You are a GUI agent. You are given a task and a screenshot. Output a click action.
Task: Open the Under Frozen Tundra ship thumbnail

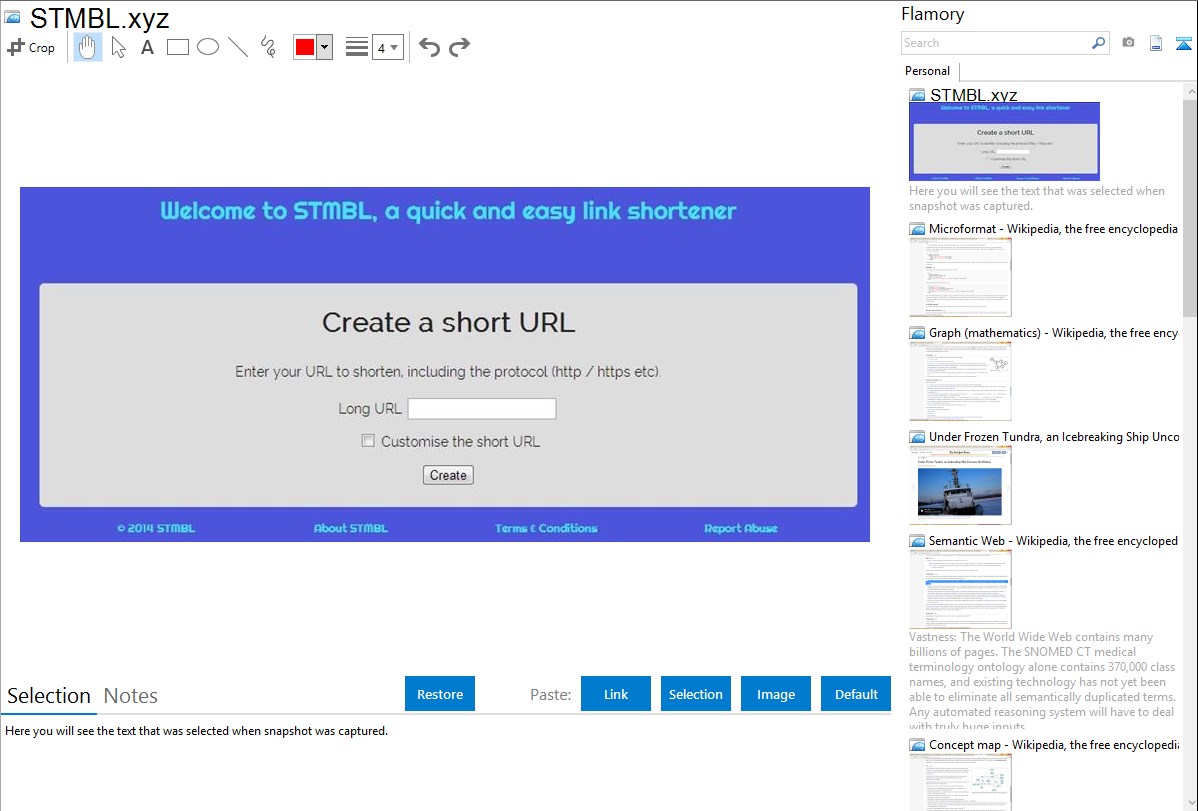pos(960,485)
